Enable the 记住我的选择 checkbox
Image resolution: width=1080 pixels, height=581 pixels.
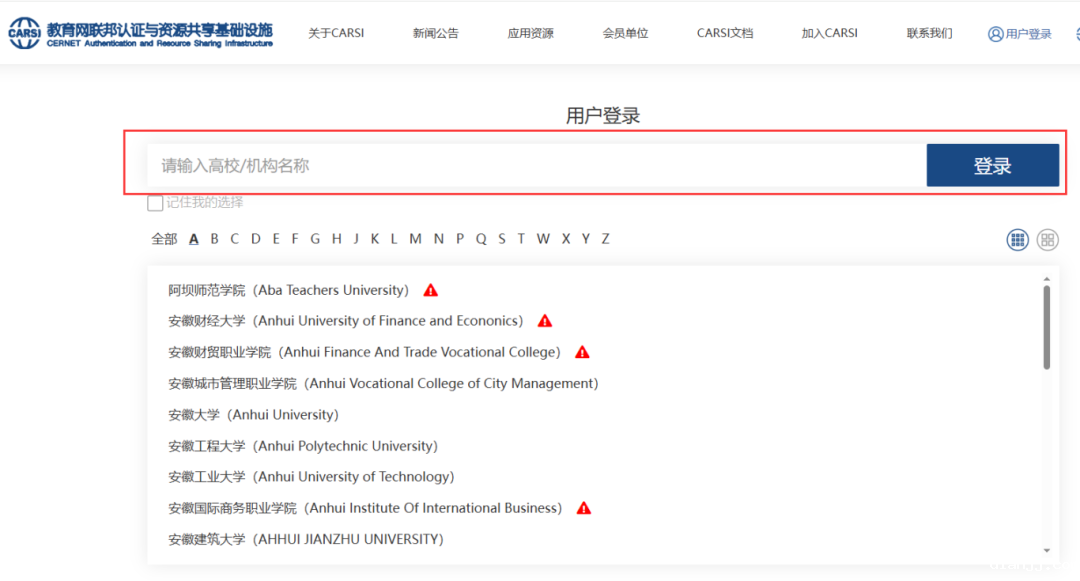click(x=155, y=203)
